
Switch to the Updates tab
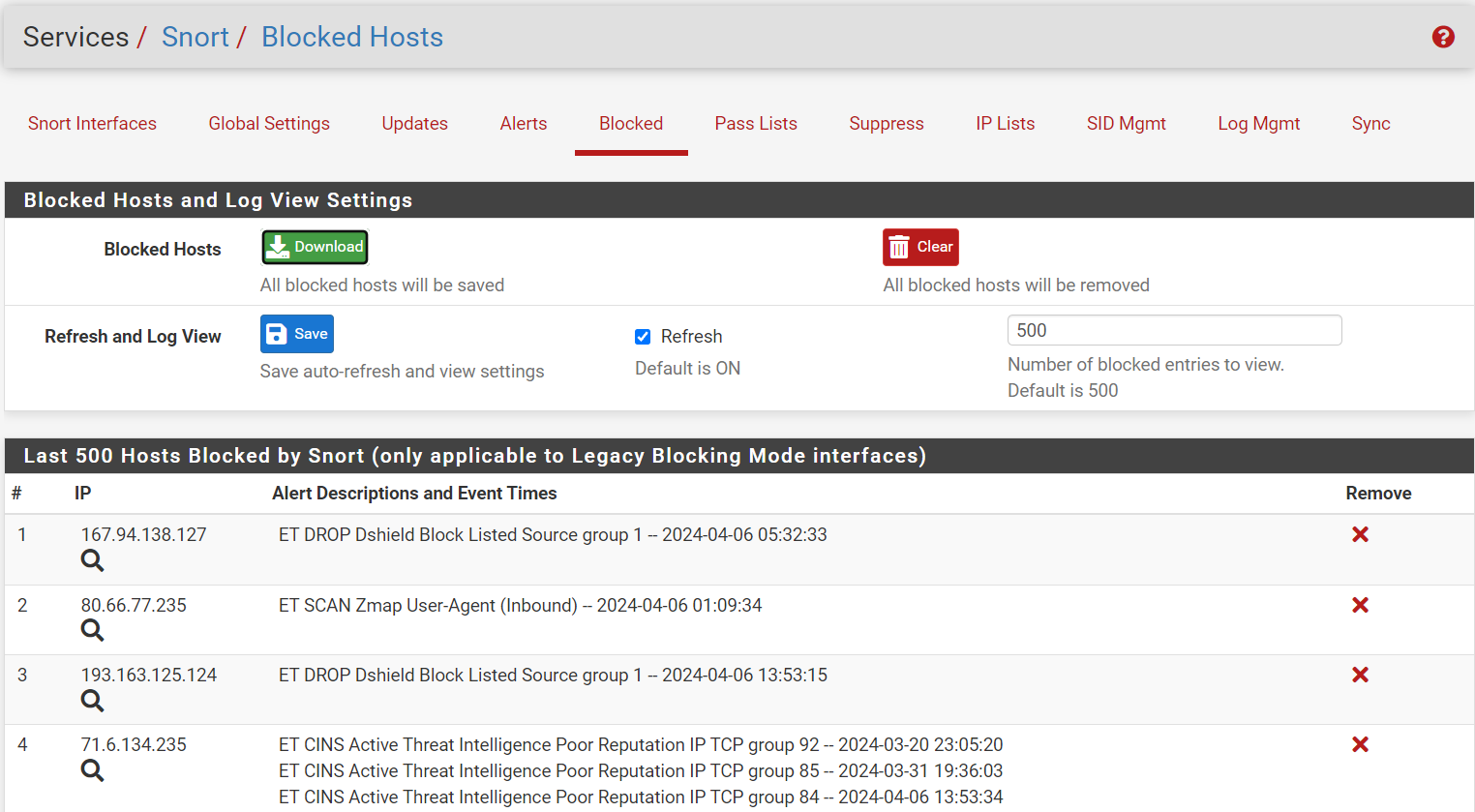(414, 124)
